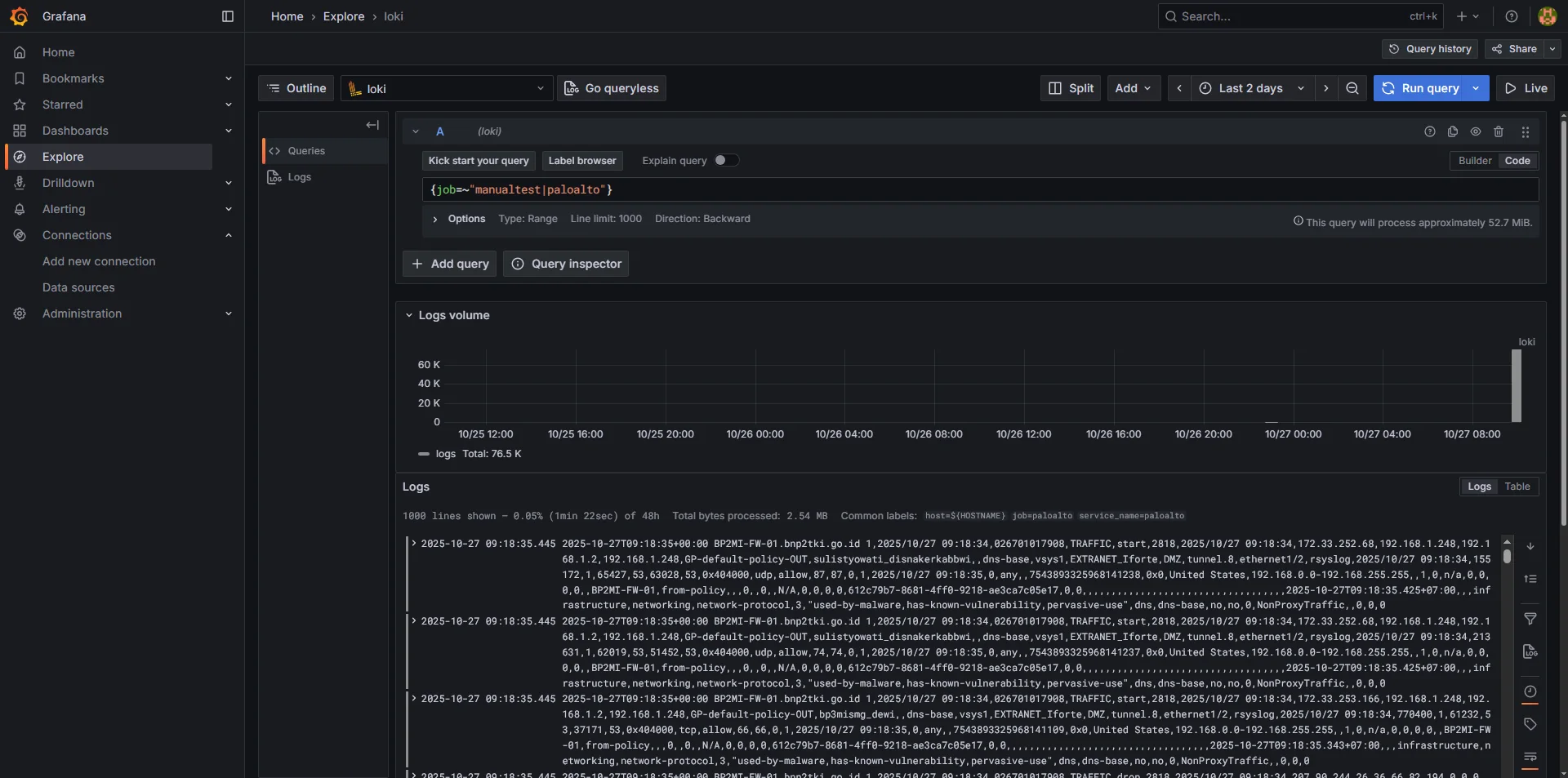The image size is (1568, 778).
Task: Click the Administration gear icon
Action: coord(20,313)
